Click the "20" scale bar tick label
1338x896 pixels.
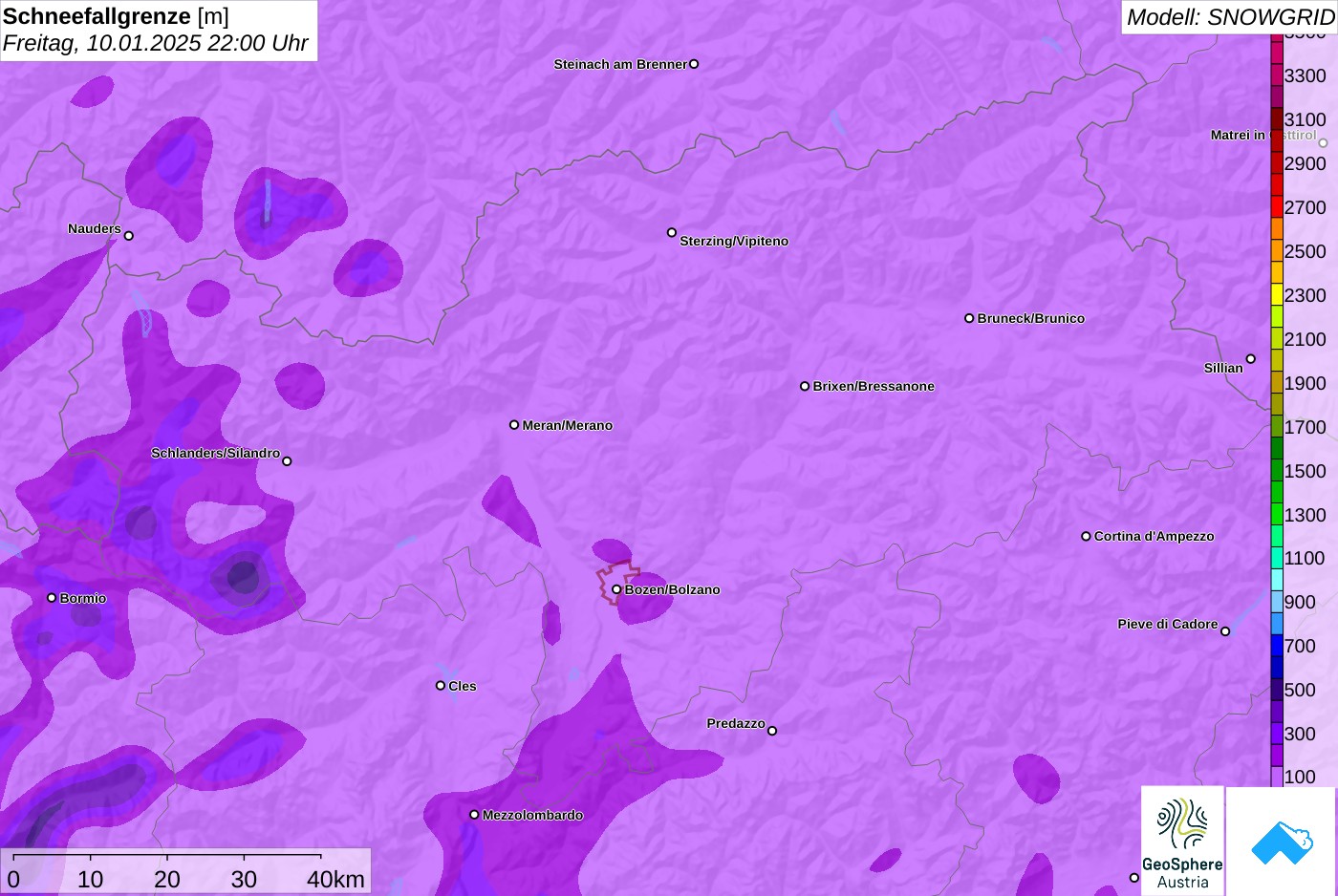[167, 879]
